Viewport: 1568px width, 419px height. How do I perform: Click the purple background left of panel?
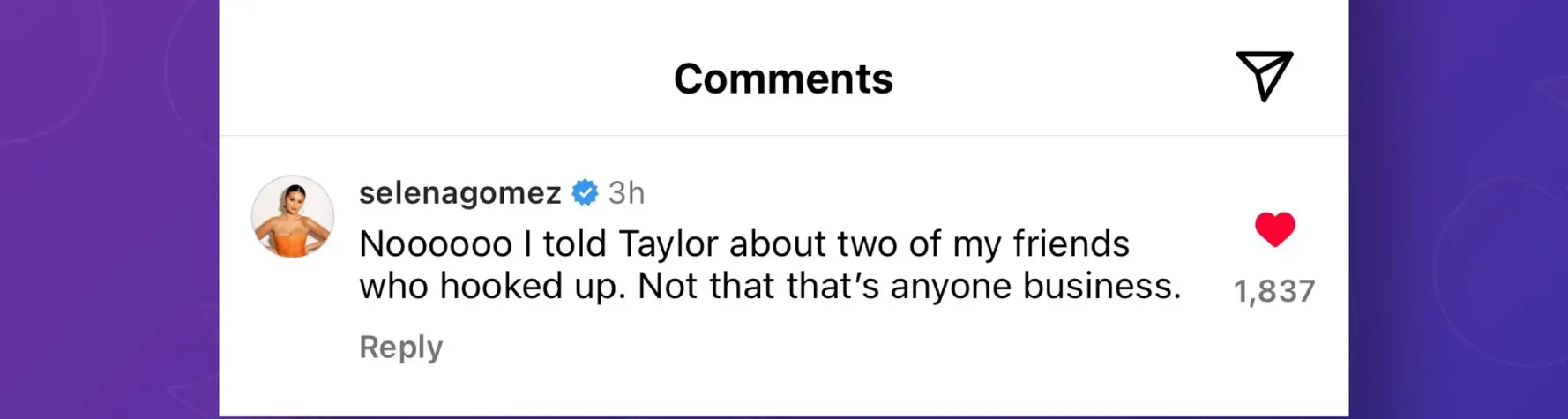coord(109,209)
